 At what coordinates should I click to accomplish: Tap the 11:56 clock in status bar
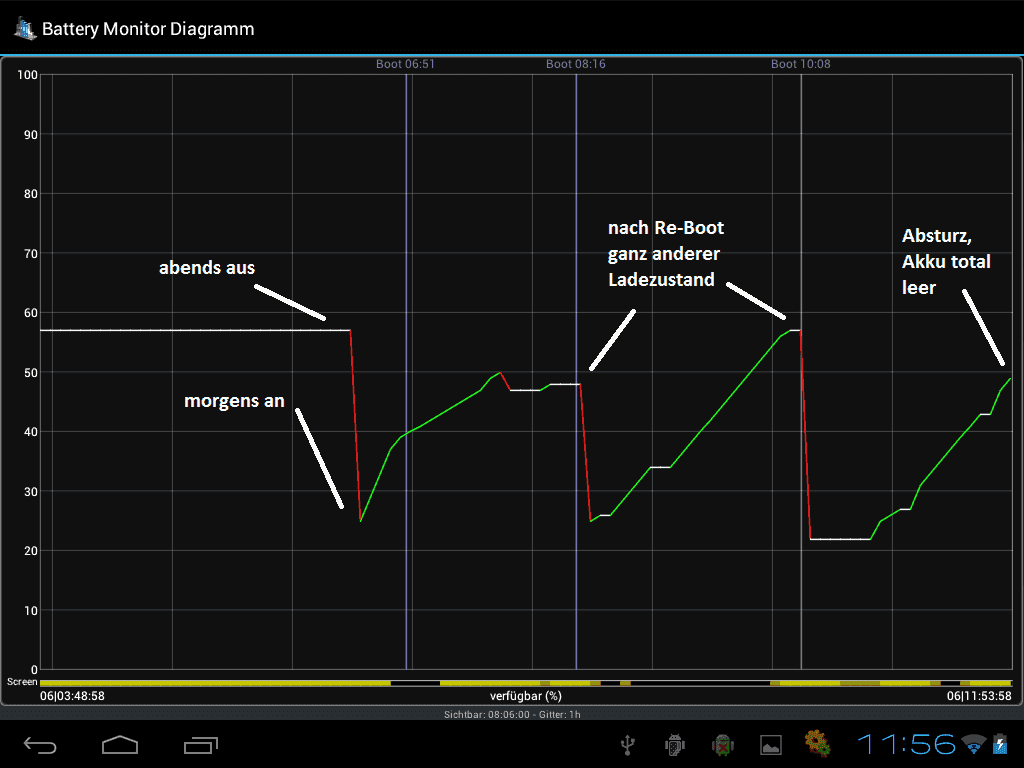click(906, 744)
